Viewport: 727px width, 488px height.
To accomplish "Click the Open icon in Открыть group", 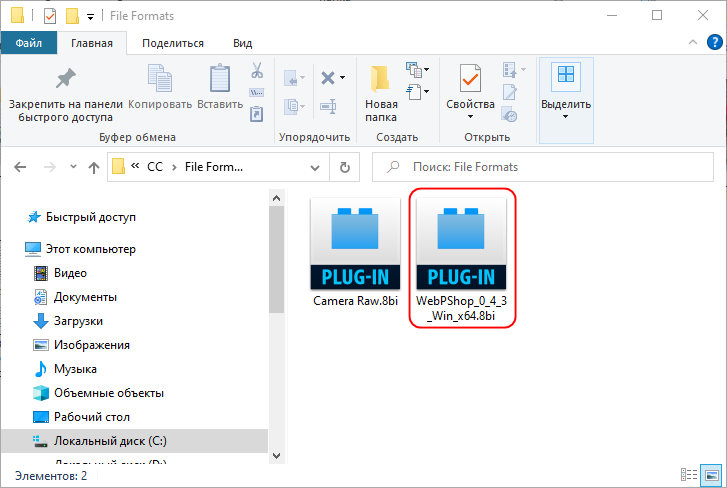I will [x=510, y=70].
